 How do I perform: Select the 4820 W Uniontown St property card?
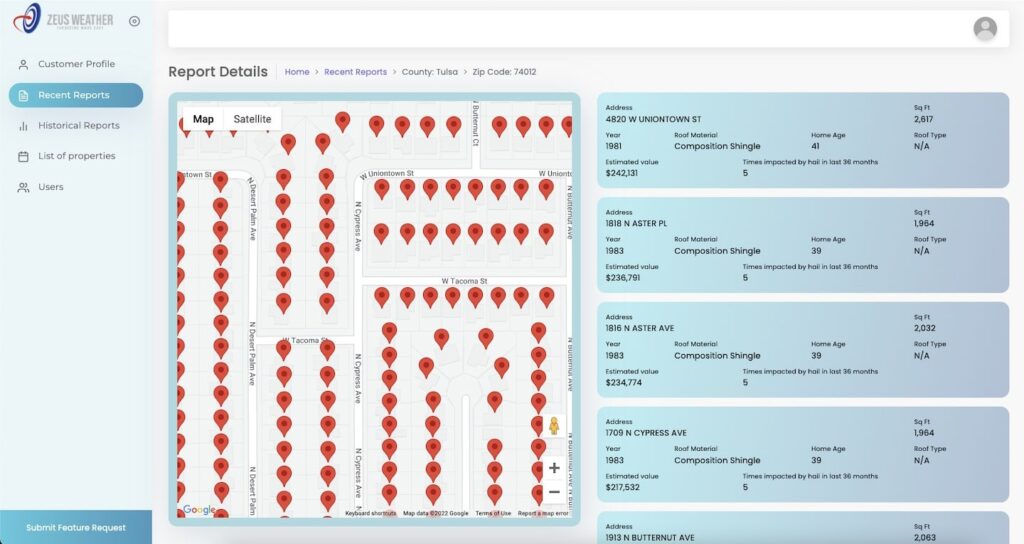802,140
